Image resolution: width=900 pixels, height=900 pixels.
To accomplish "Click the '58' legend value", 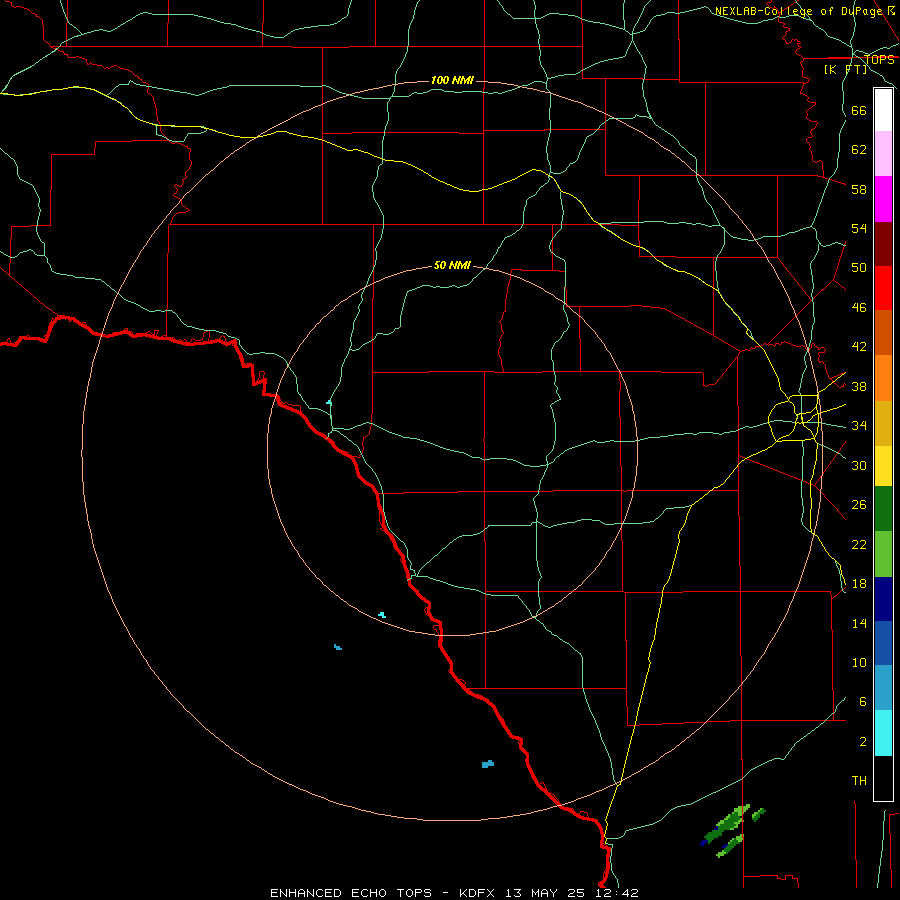I will 859,189.
